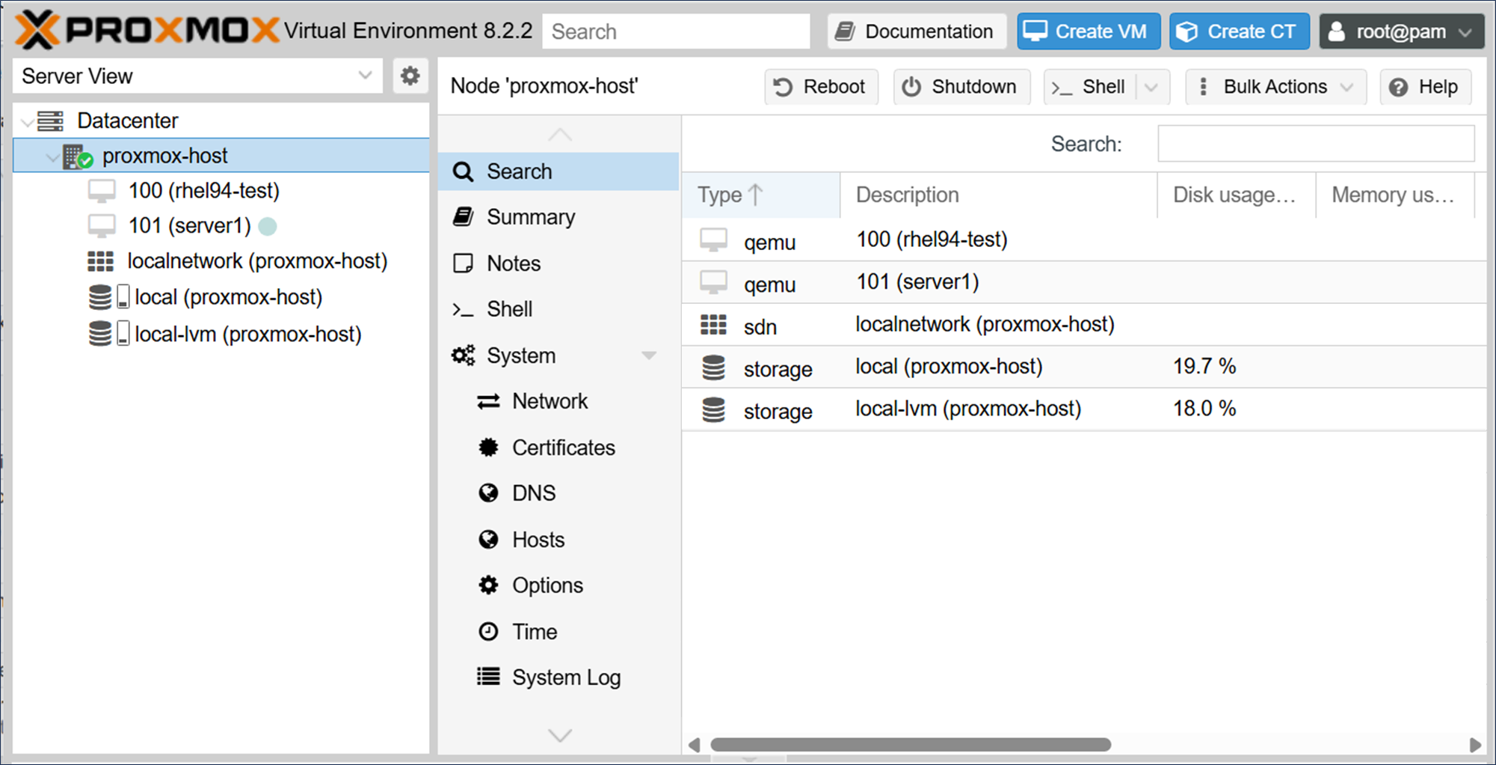The width and height of the screenshot is (1496, 765).
Task: Click the Summary book icon
Action: [x=461, y=217]
